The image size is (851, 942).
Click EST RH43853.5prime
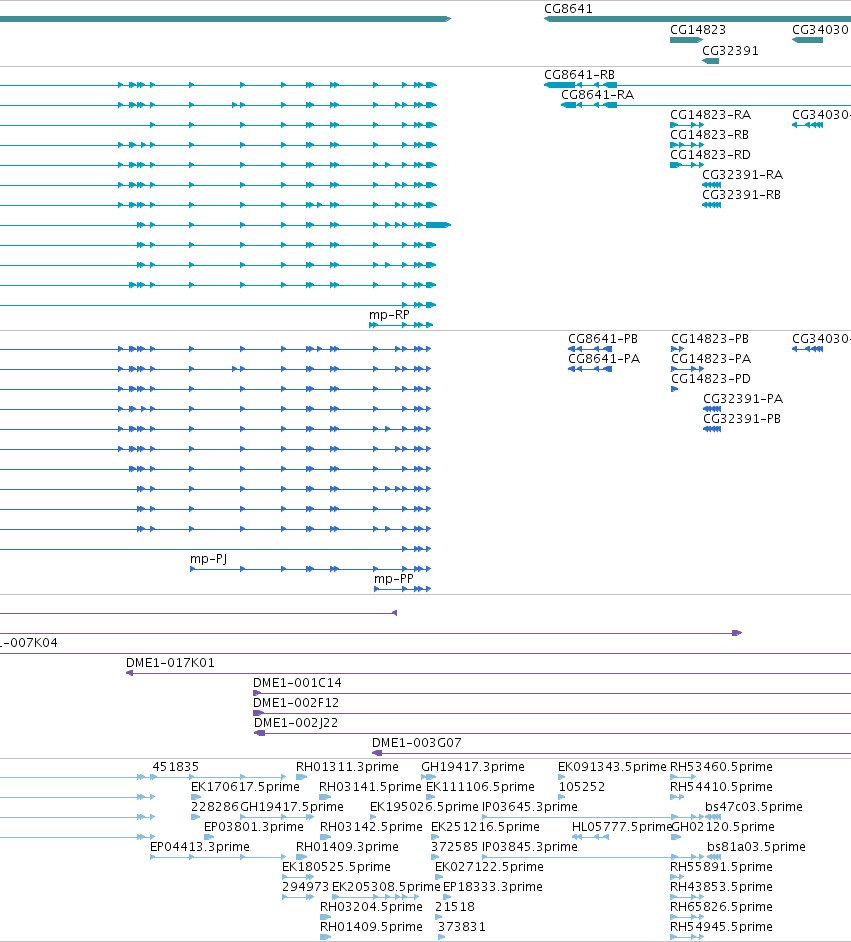[721, 887]
